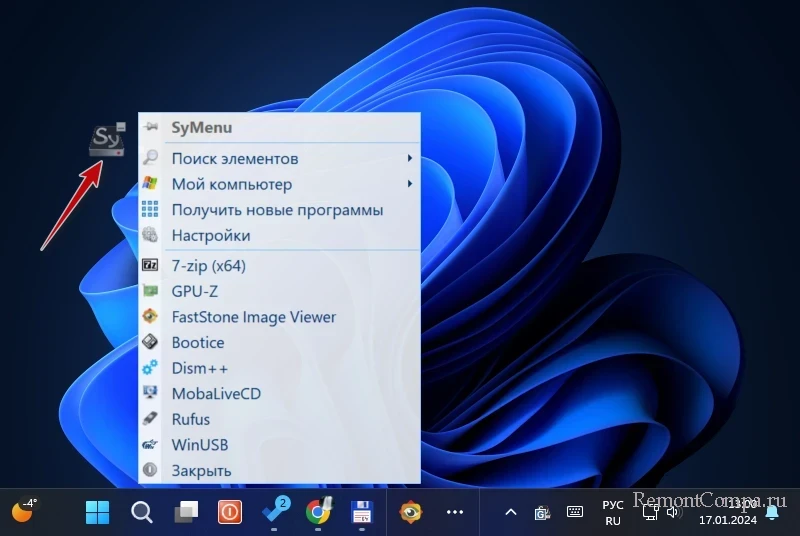Viewport: 800px width, 536px height.
Task: Click the SyMenu header title
Action: (201, 127)
